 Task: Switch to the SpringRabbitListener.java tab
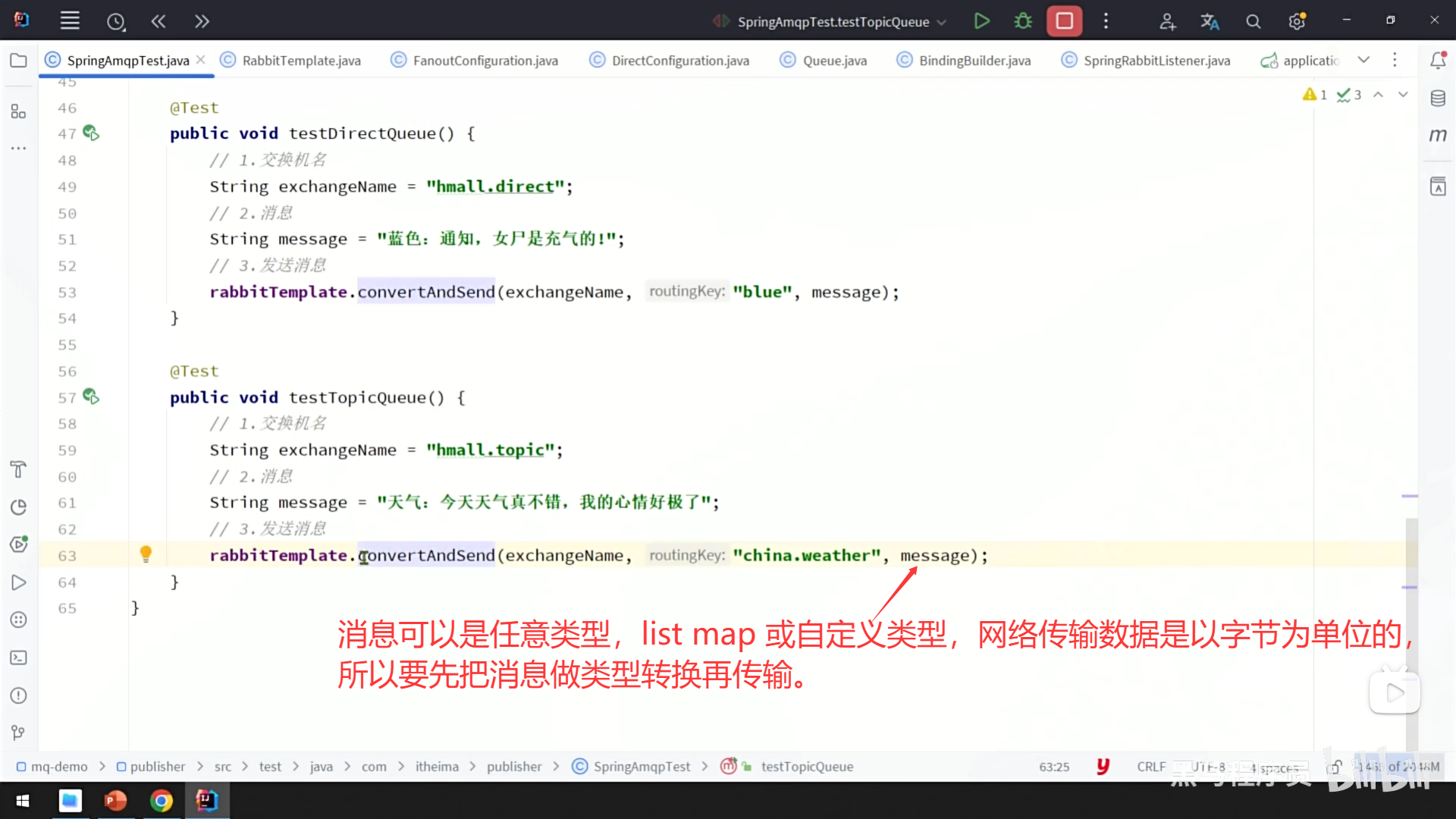[1156, 61]
